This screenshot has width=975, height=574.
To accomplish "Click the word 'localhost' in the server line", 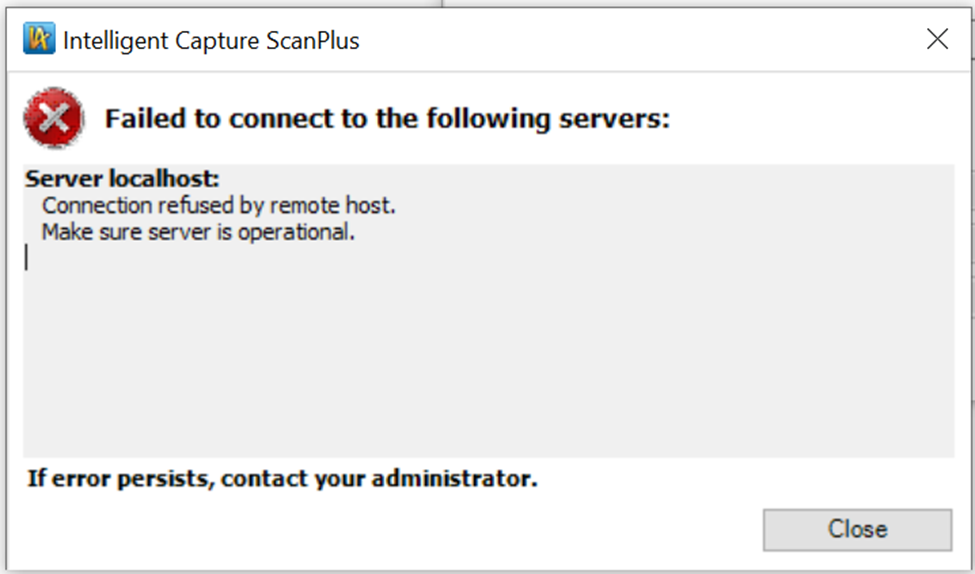I will click(x=164, y=179).
